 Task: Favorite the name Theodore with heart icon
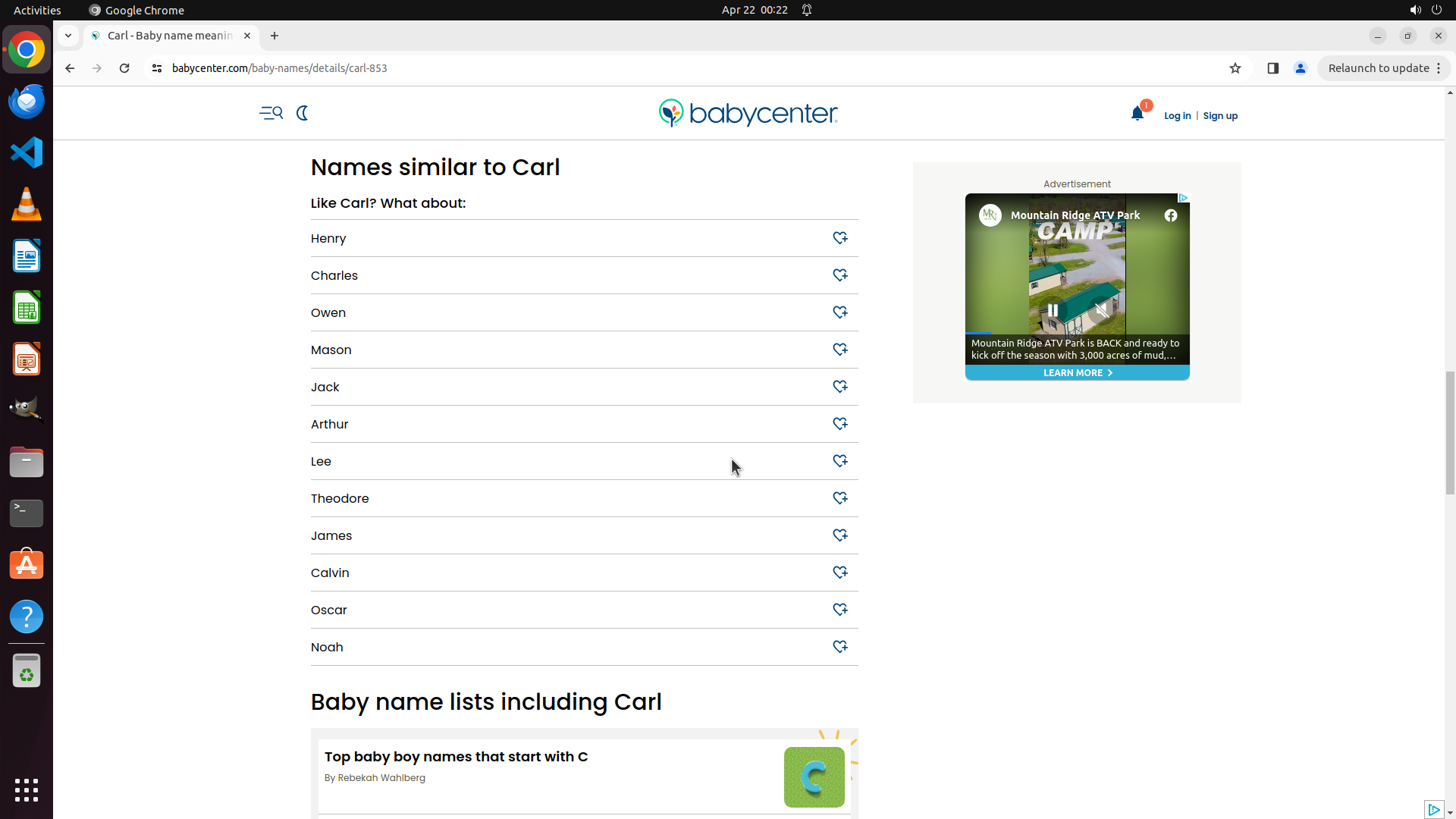click(x=839, y=498)
